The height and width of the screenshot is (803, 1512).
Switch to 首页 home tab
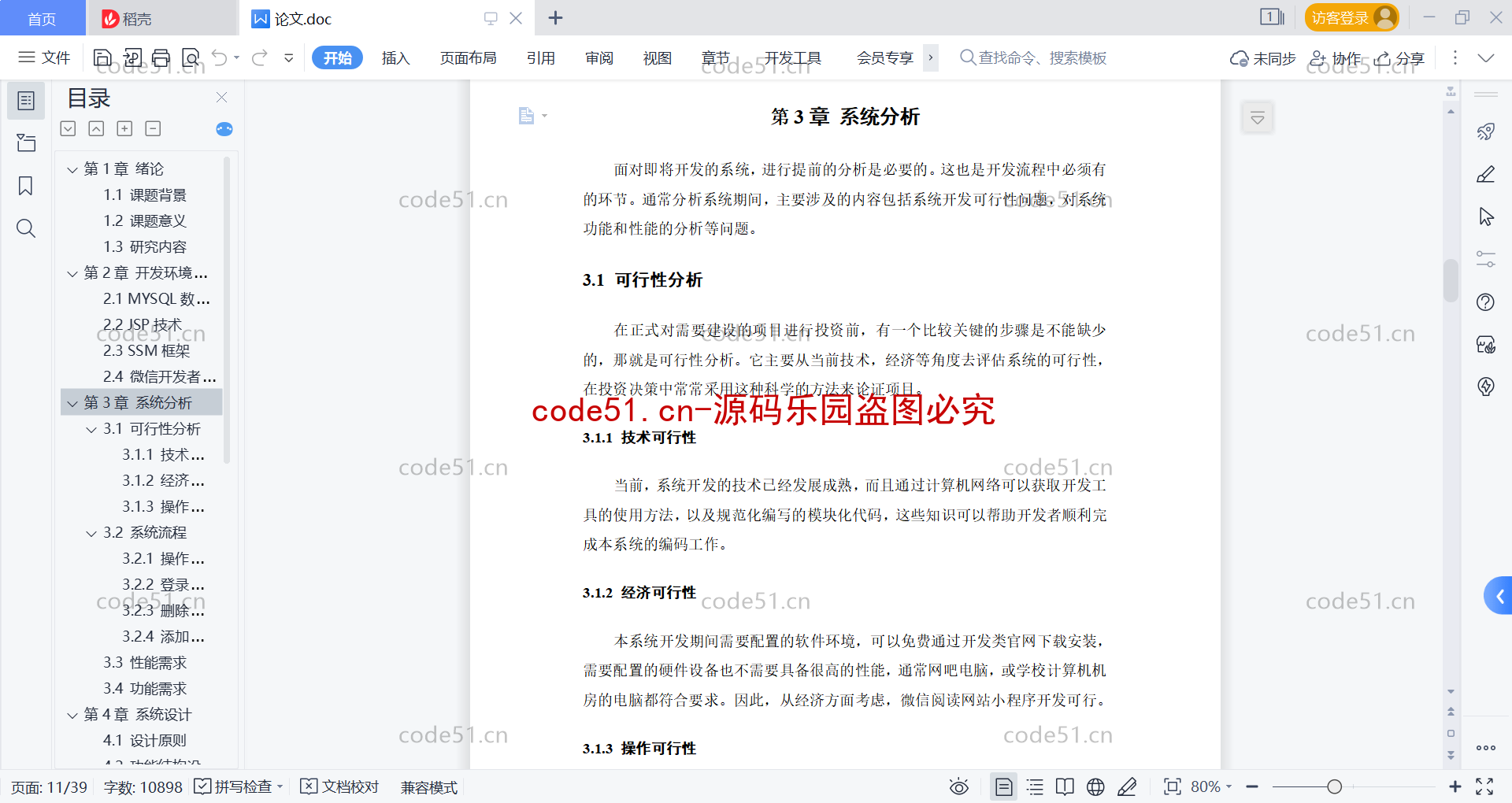click(x=43, y=18)
